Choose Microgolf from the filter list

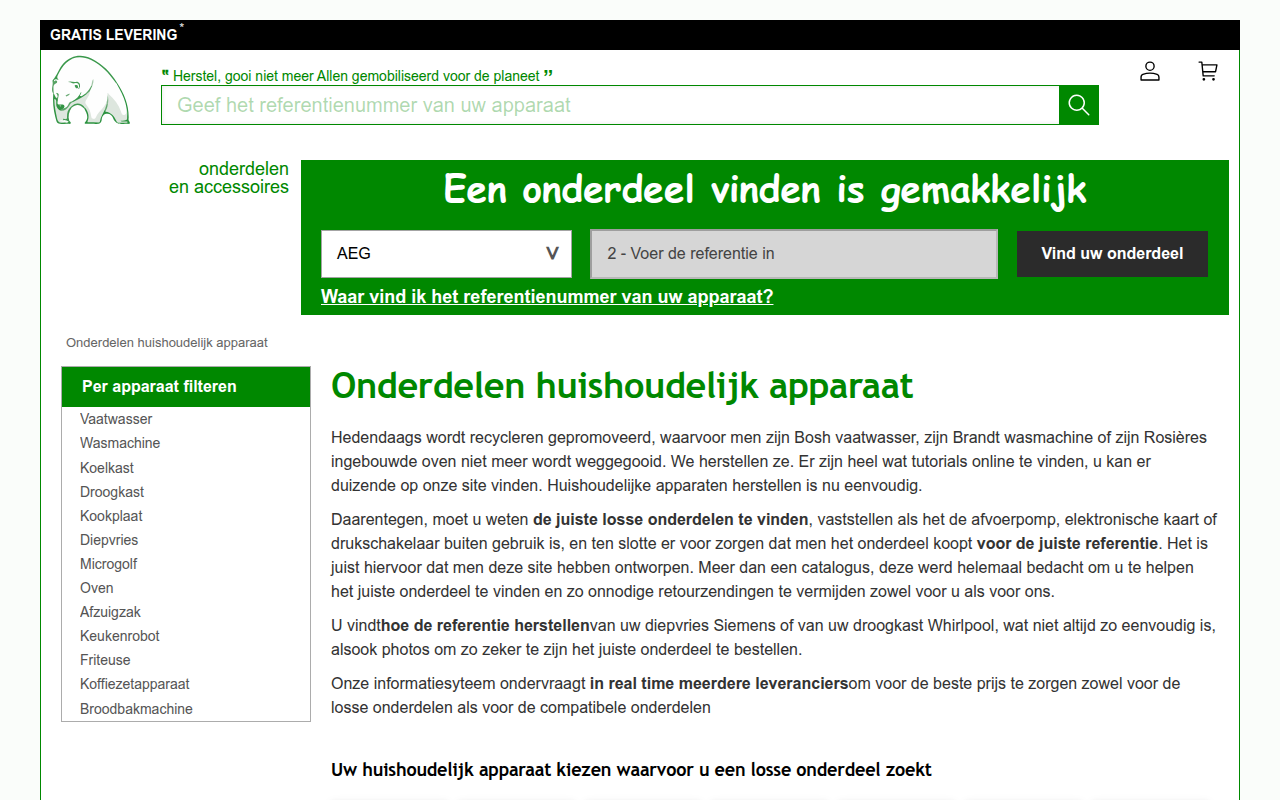point(109,564)
